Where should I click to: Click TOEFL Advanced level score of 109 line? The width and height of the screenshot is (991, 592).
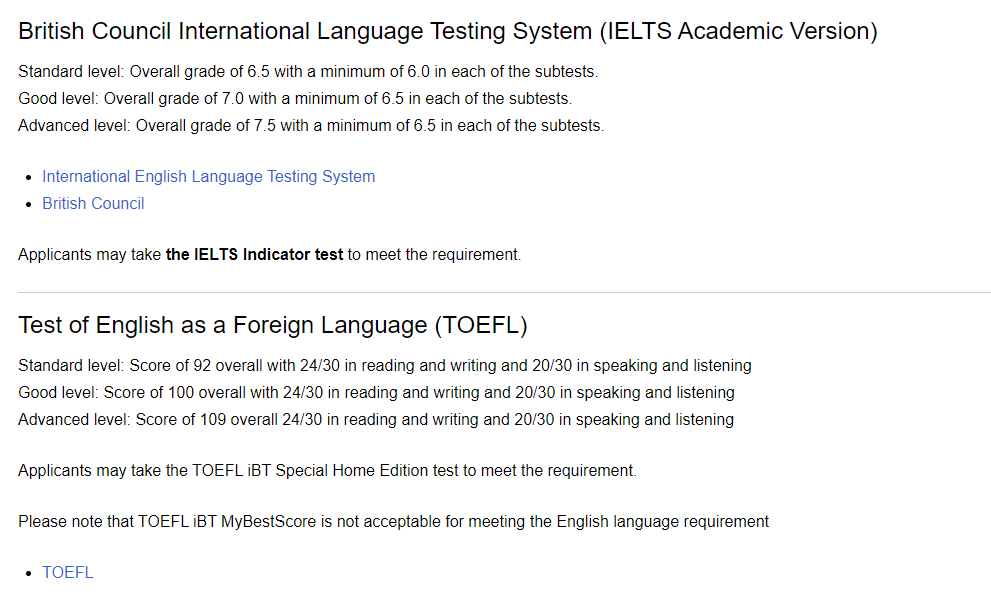point(376,420)
